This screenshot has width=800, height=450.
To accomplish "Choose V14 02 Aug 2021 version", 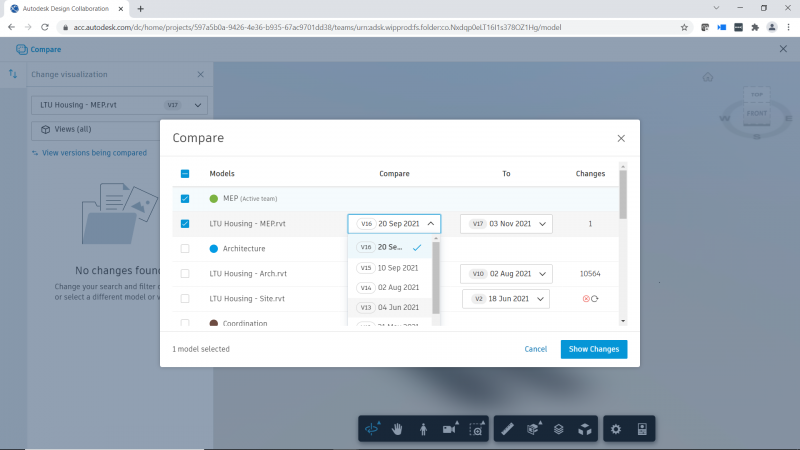I will (390, 288).
